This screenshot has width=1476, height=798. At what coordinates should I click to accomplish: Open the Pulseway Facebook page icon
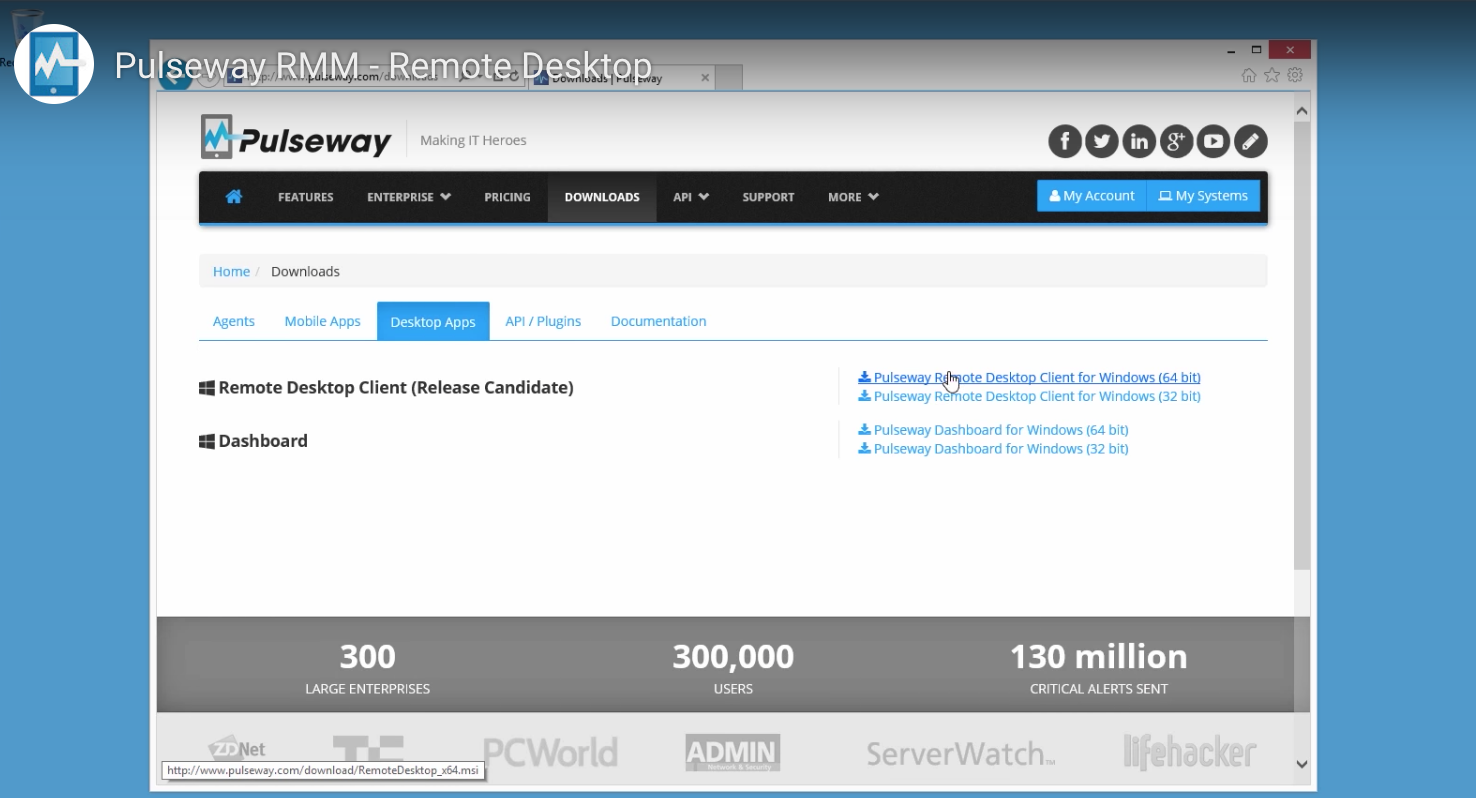click(1065, 141)
